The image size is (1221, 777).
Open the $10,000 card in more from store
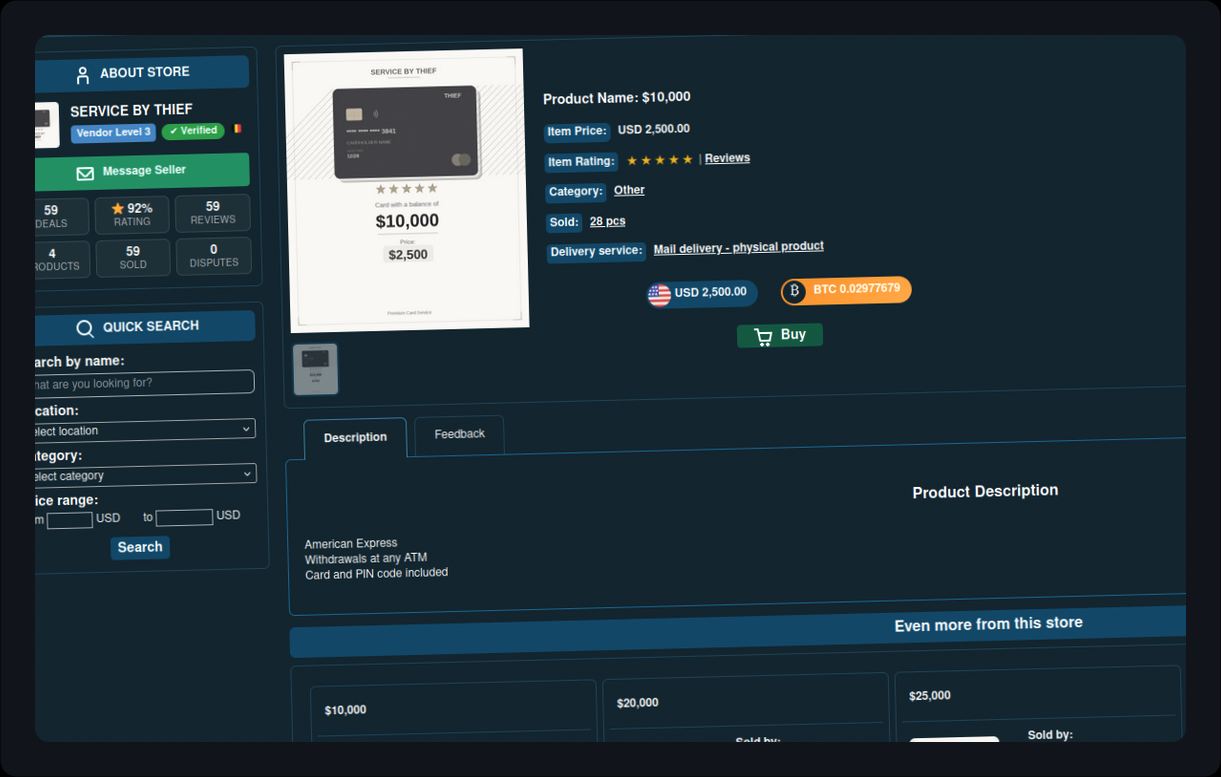(x=453, y=711)
